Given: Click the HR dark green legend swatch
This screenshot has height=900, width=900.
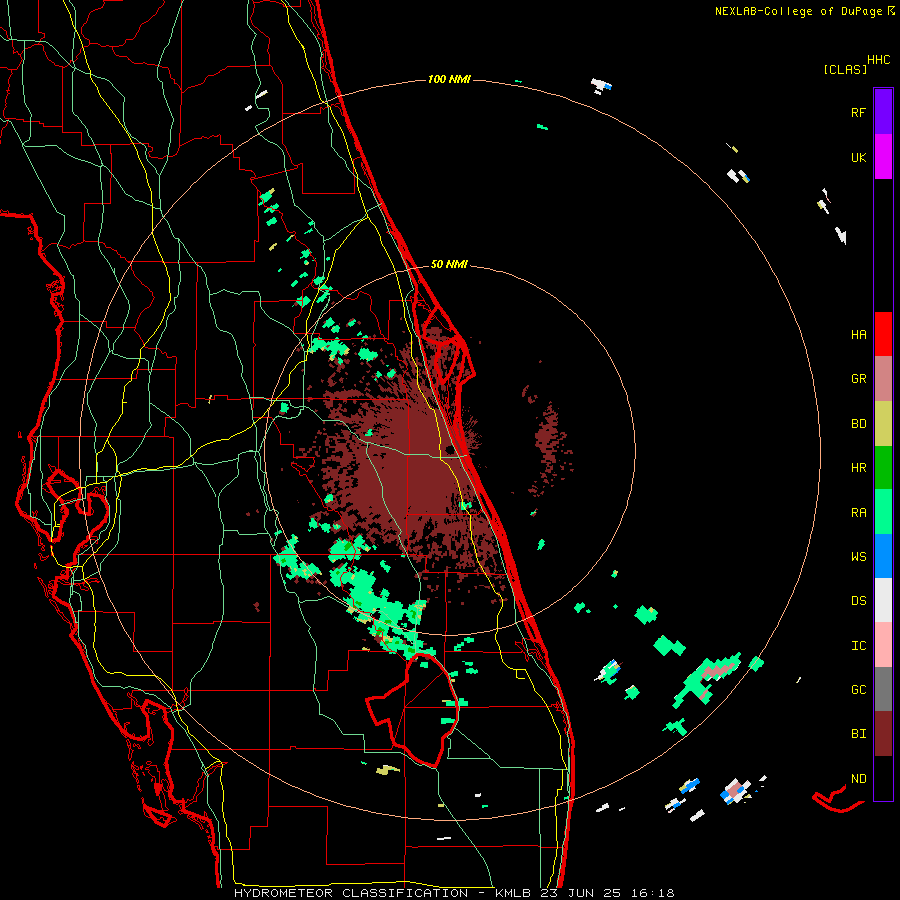Looking at the screenshot, I should coord(883,468).
